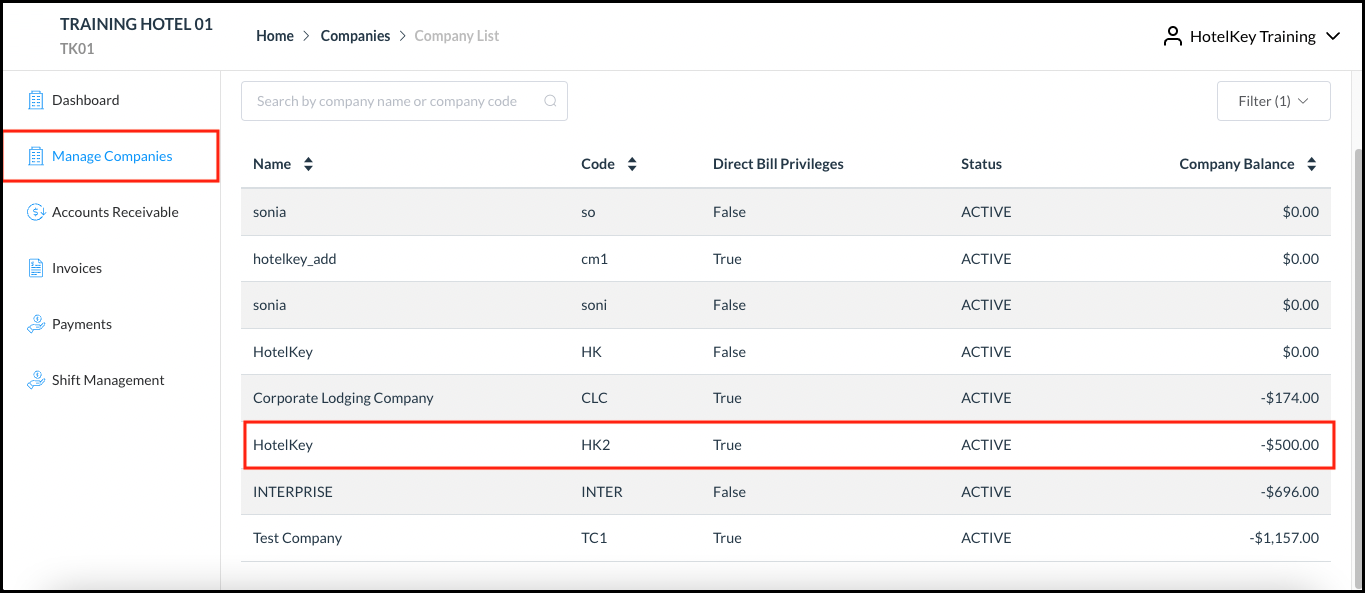Click the Companies breadcrumb link
Image resolution: width=1365 pixels, height=593 pixels.
(355, 36)
